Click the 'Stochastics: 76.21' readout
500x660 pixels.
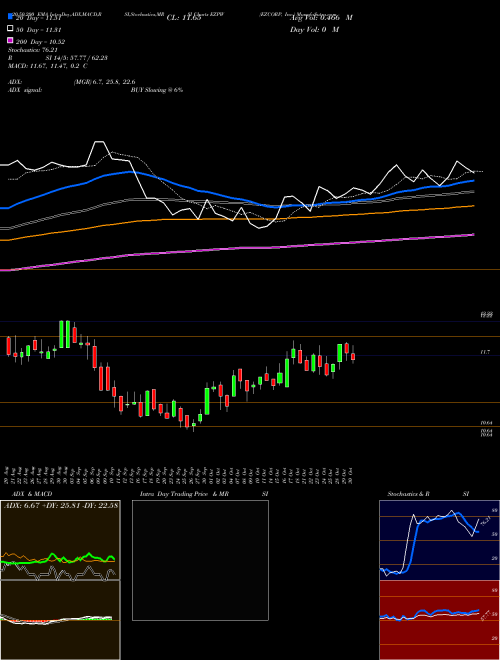click(33, 50)
